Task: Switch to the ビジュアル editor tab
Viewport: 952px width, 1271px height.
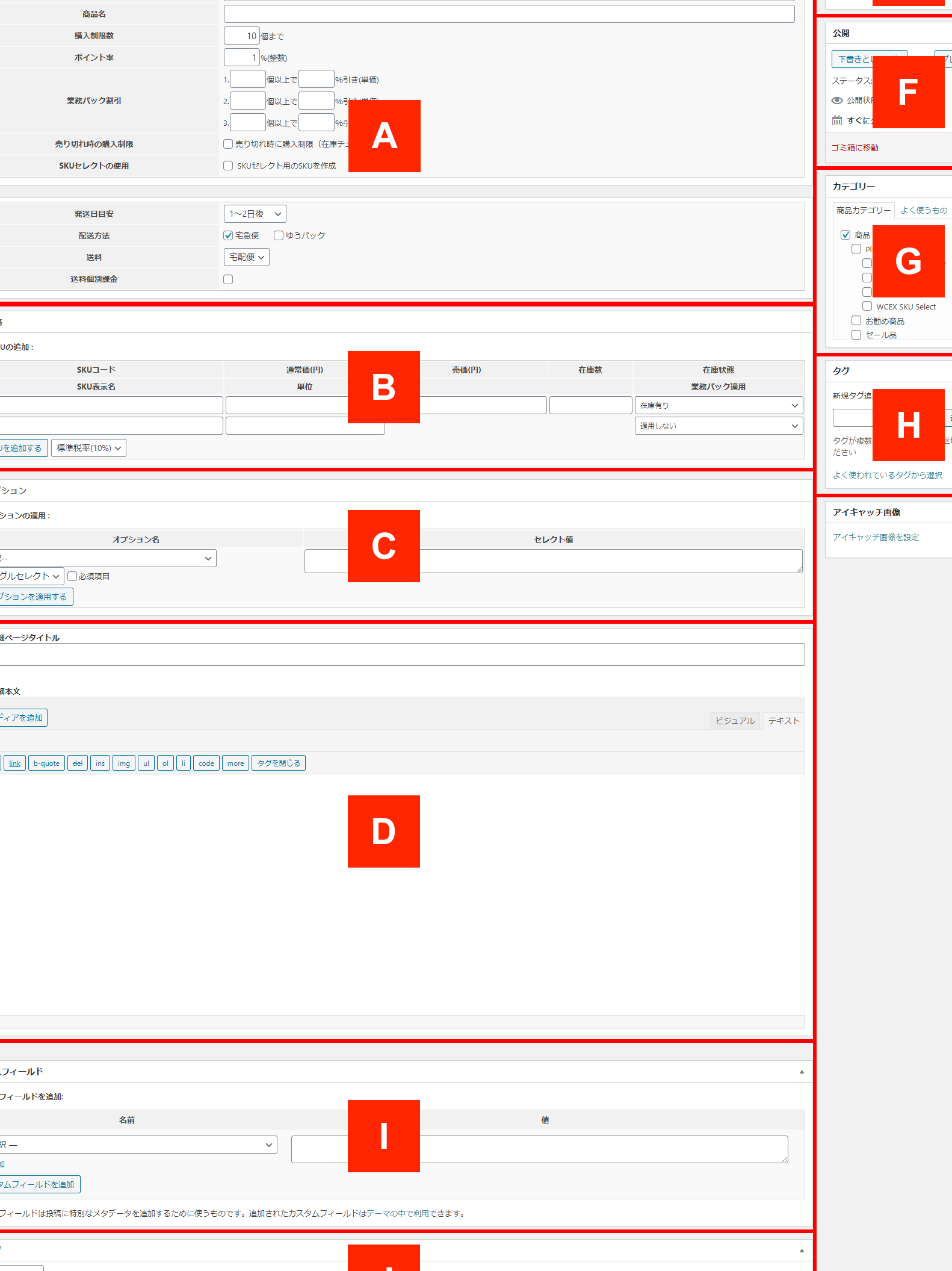Action: point(735,721)
